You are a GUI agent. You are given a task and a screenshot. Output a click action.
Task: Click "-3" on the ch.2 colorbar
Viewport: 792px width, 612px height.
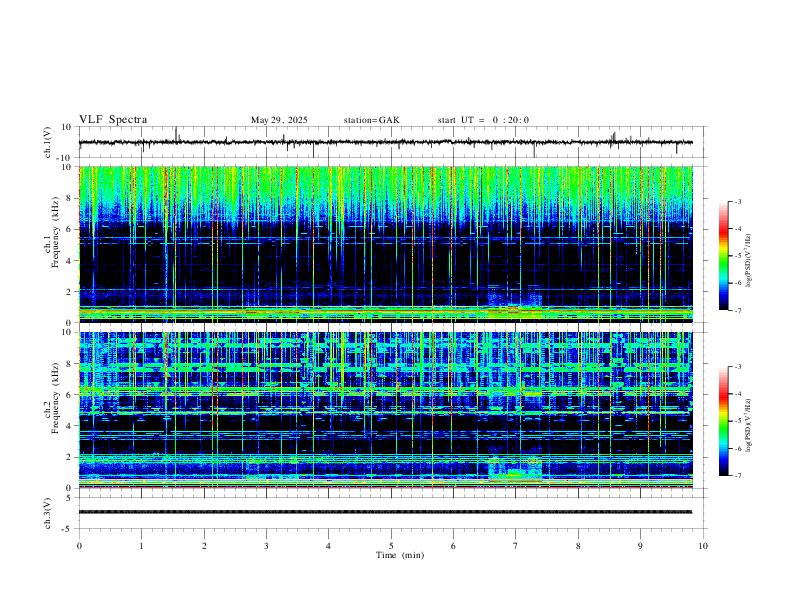(x=738, y=367)
